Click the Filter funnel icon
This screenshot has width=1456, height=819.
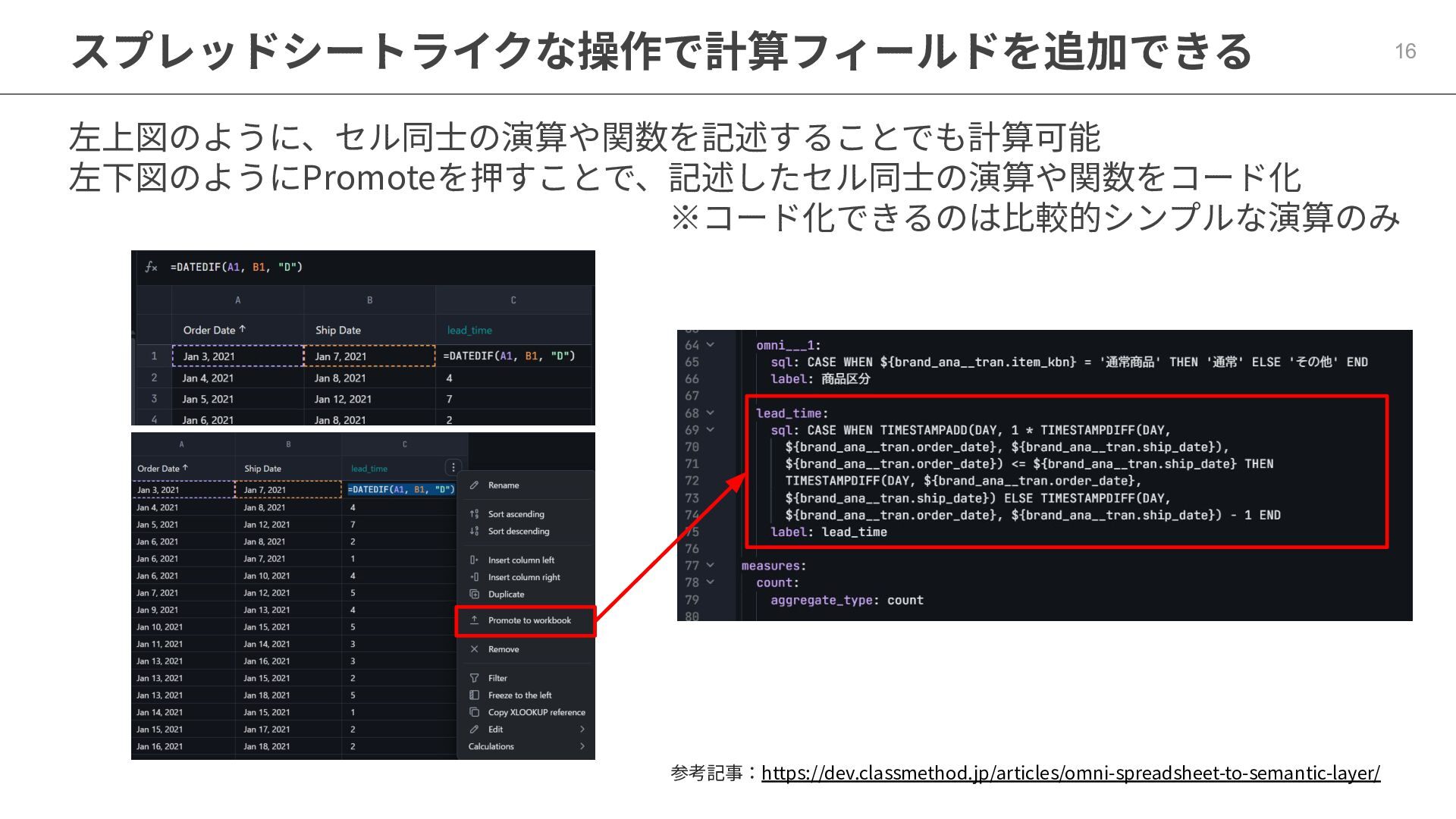(474, 678)
